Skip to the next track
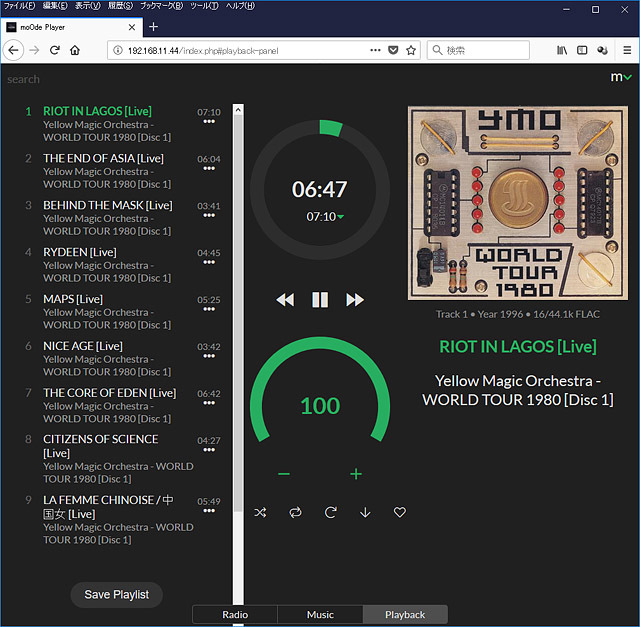Viewport: 640px width, 627px height. coord(355,300)
